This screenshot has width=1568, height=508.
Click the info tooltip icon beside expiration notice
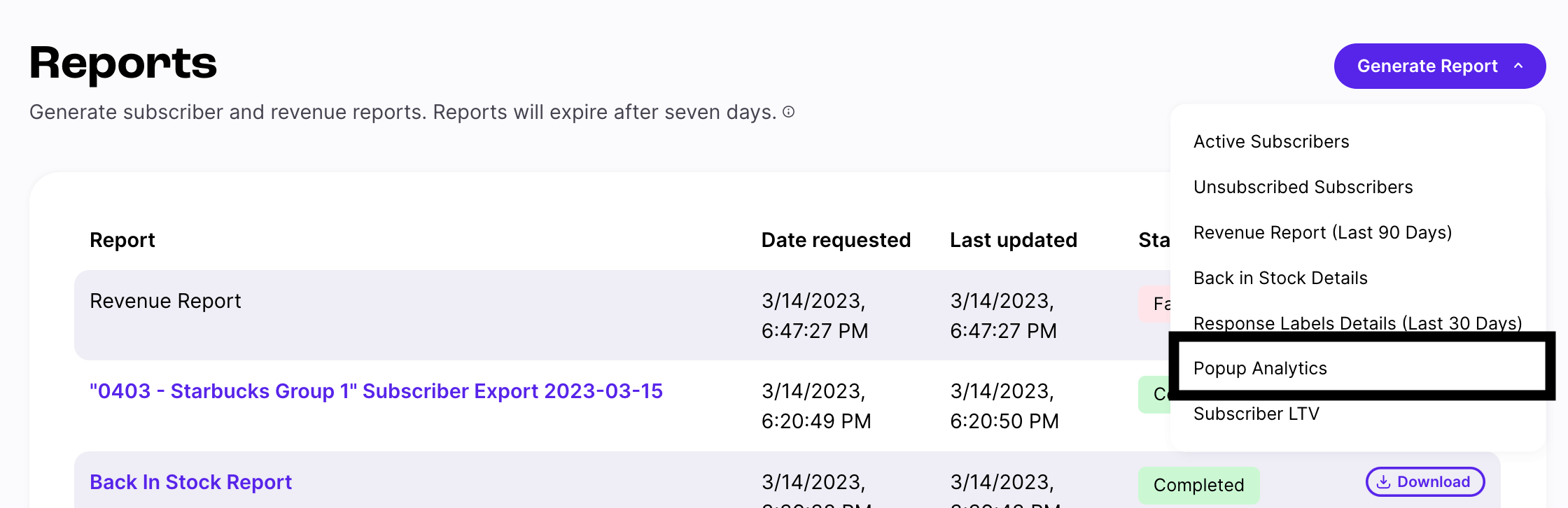[x=790, y=112]
